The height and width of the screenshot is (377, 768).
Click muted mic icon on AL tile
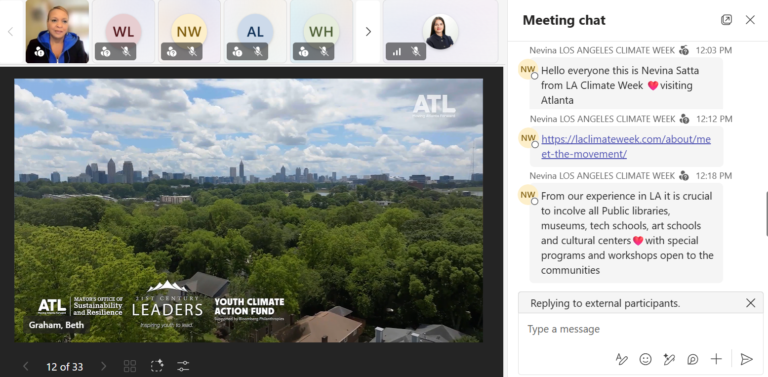258,51
